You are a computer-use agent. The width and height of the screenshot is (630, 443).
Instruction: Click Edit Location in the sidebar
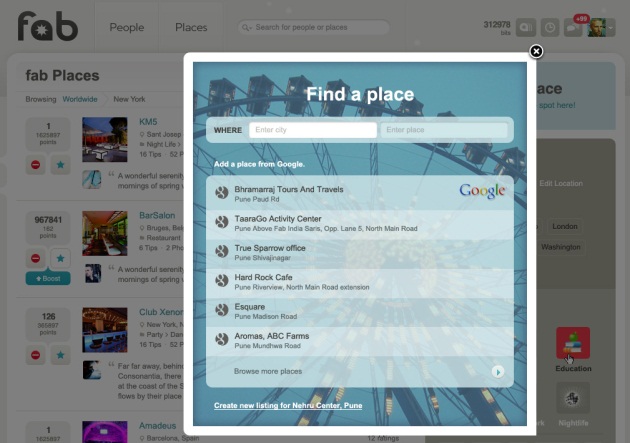561,184
